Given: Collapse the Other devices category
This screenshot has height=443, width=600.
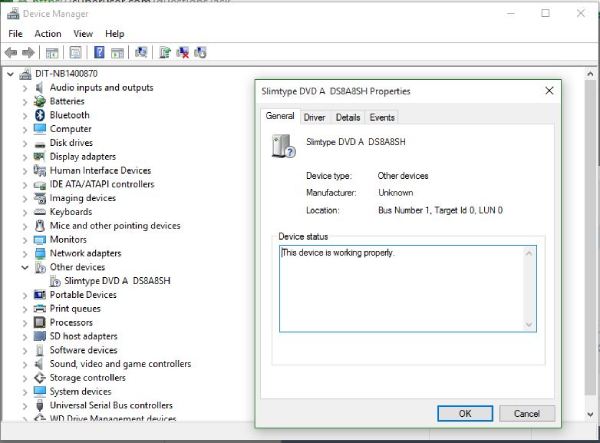Looking at the screenshot, I should click(25, 267).
